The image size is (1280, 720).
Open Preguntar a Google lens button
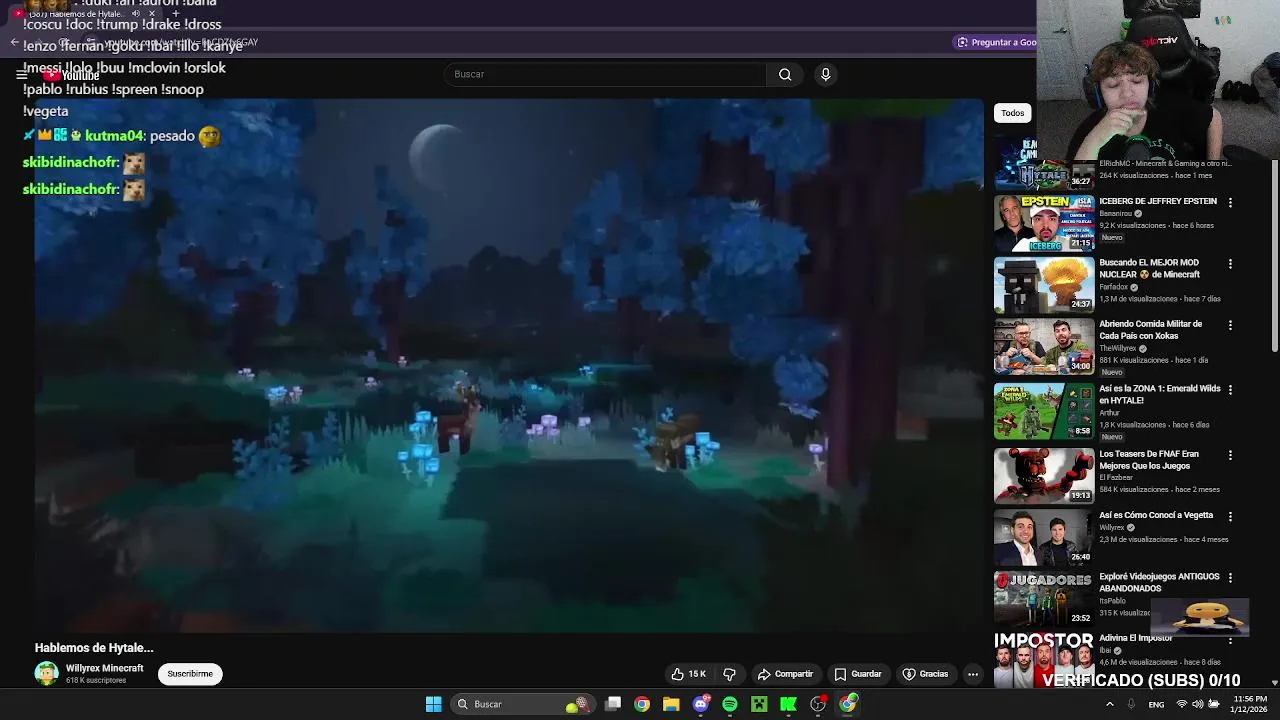point(995,42)
